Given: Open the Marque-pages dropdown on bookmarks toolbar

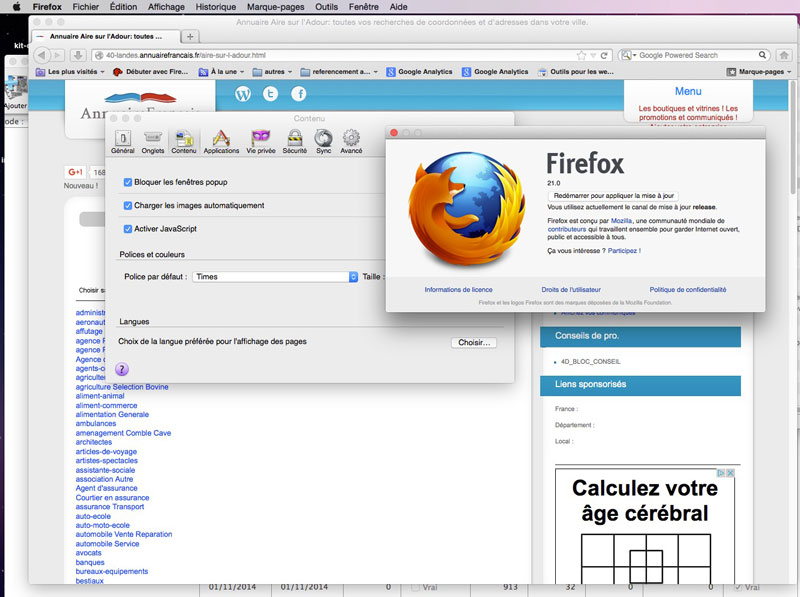Looking at the screenshot, I should pyautogui.click(x=759, y=72).
